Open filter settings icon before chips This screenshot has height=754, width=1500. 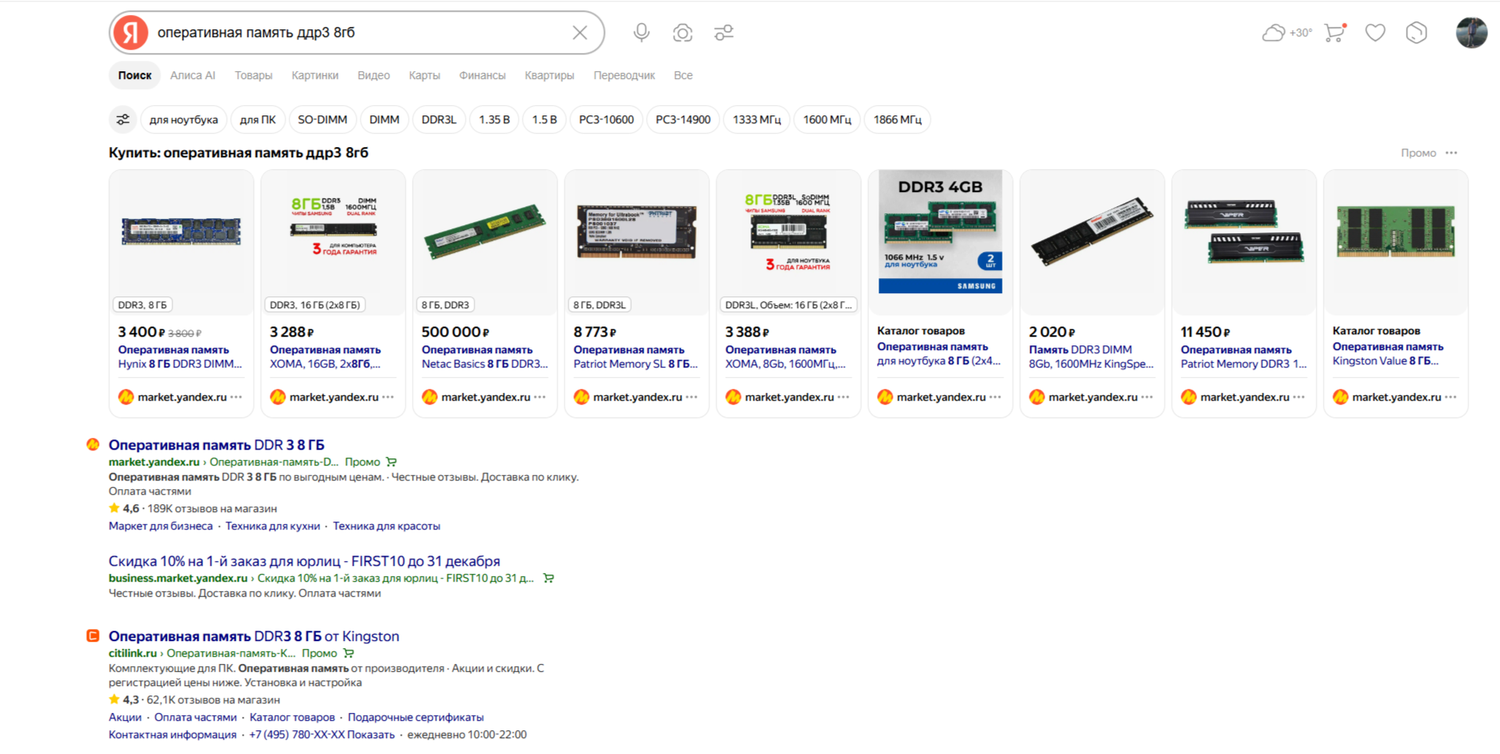[123, 120]
